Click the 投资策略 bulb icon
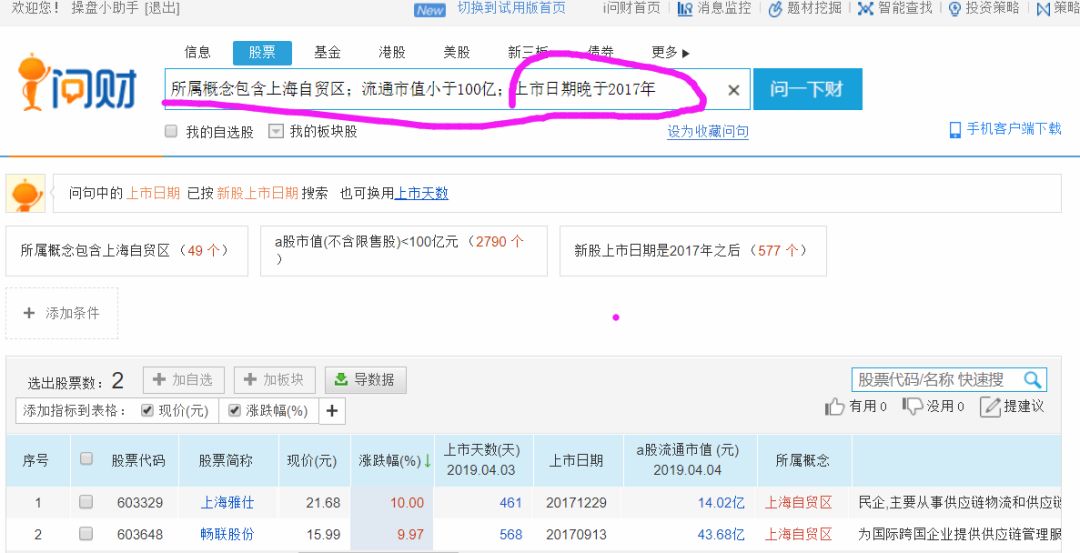The image size is (1080, 553). (x=954, y=8)
